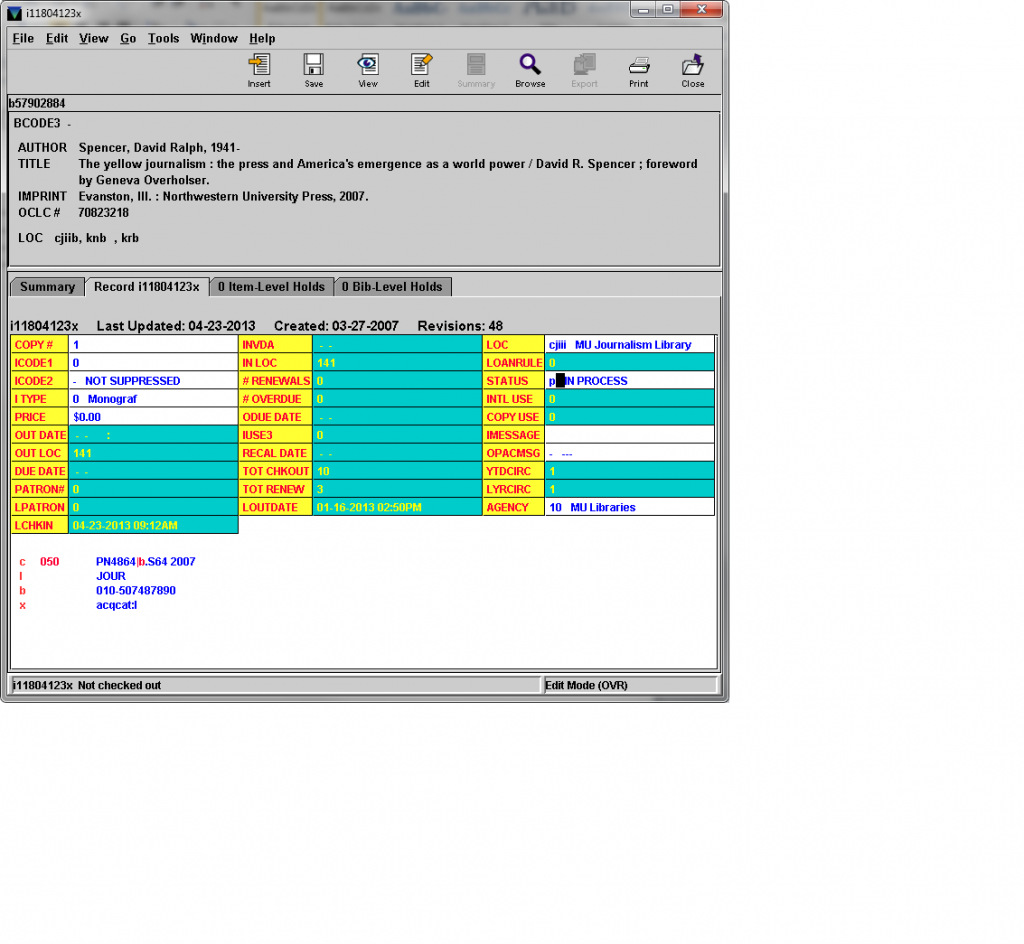Open the File menu
Image resolution: width=1024 pixels, height=944 pixels.
click(x=22, y=39)
